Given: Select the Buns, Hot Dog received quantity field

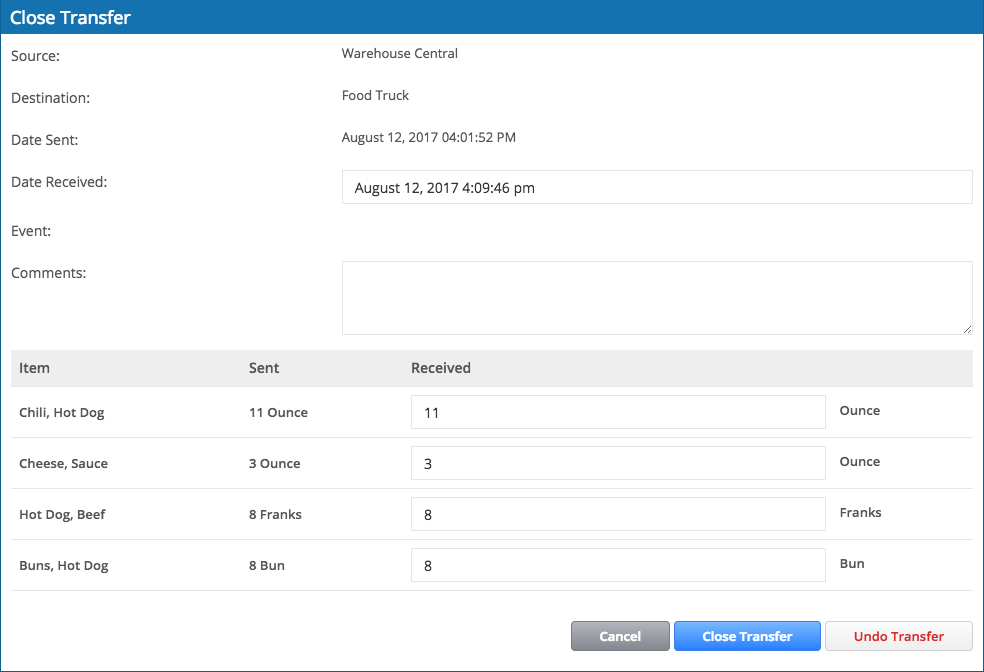Looking at the screenshot, I should [618, 565].
